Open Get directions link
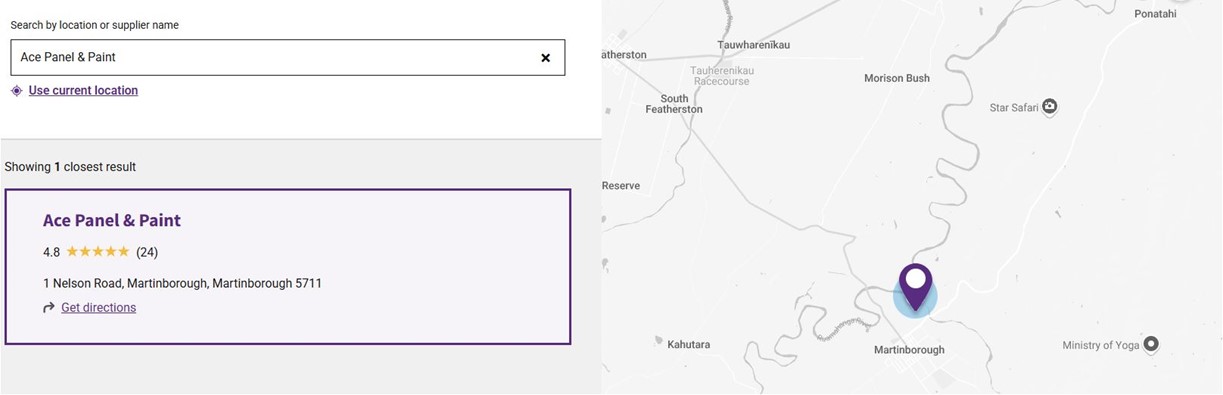This screenshot has height=395, width=1223. [x=98, y=308]
